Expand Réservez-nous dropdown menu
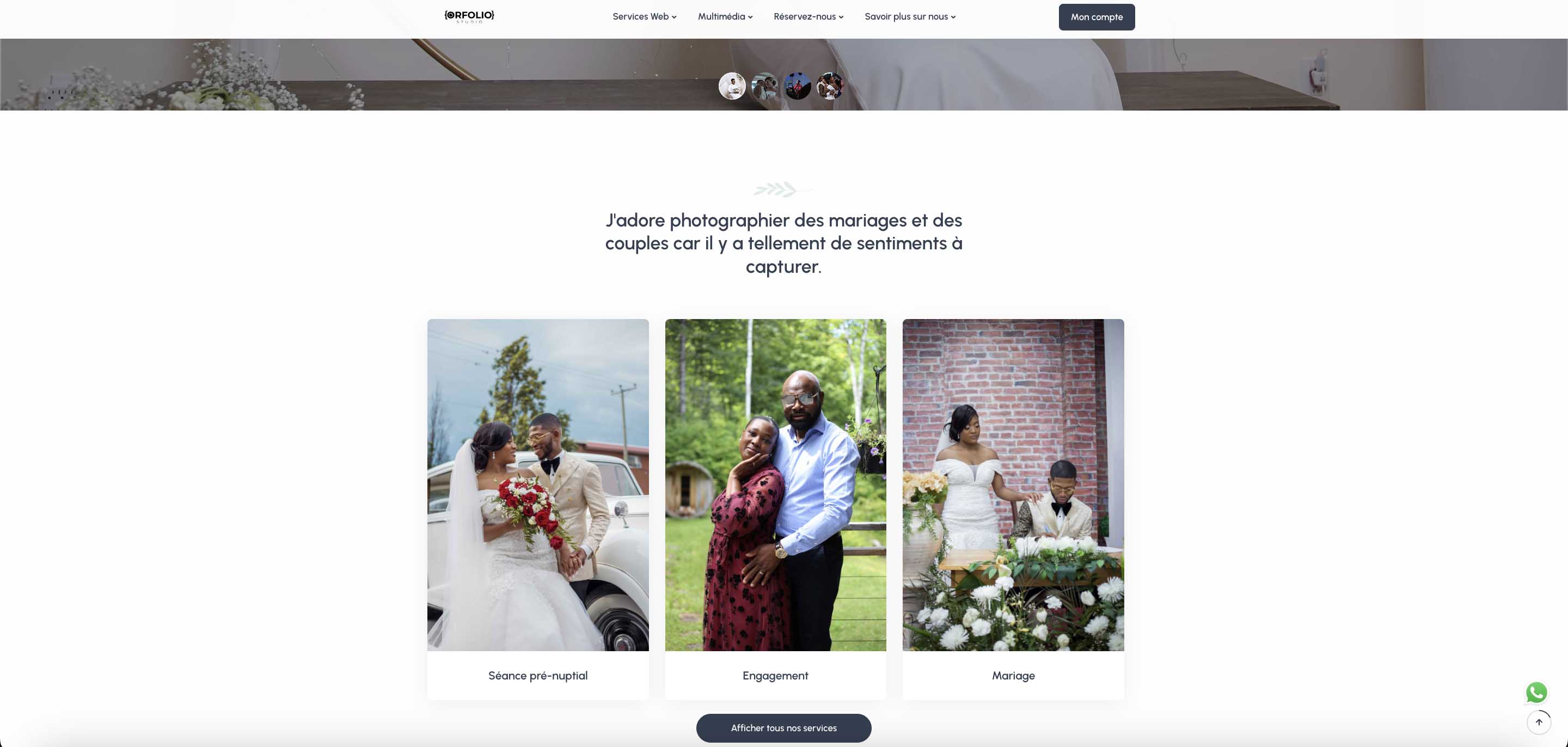This screenshot has height=747, width=1568. [x=808, y=16]
